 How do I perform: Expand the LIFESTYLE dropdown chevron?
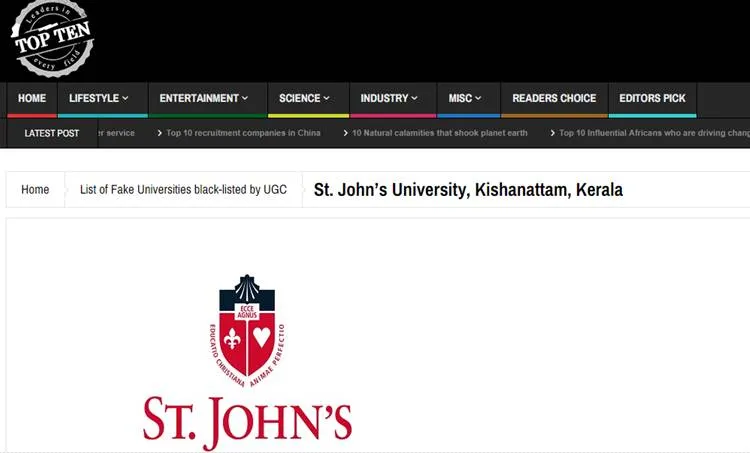[125, 99]
